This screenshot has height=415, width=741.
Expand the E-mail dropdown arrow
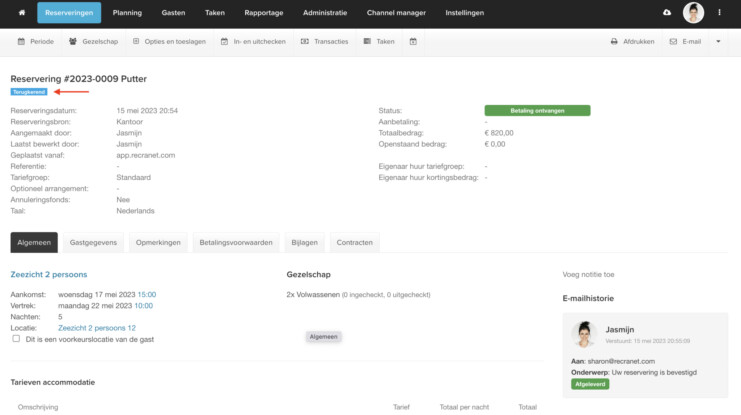coord(717,42)
